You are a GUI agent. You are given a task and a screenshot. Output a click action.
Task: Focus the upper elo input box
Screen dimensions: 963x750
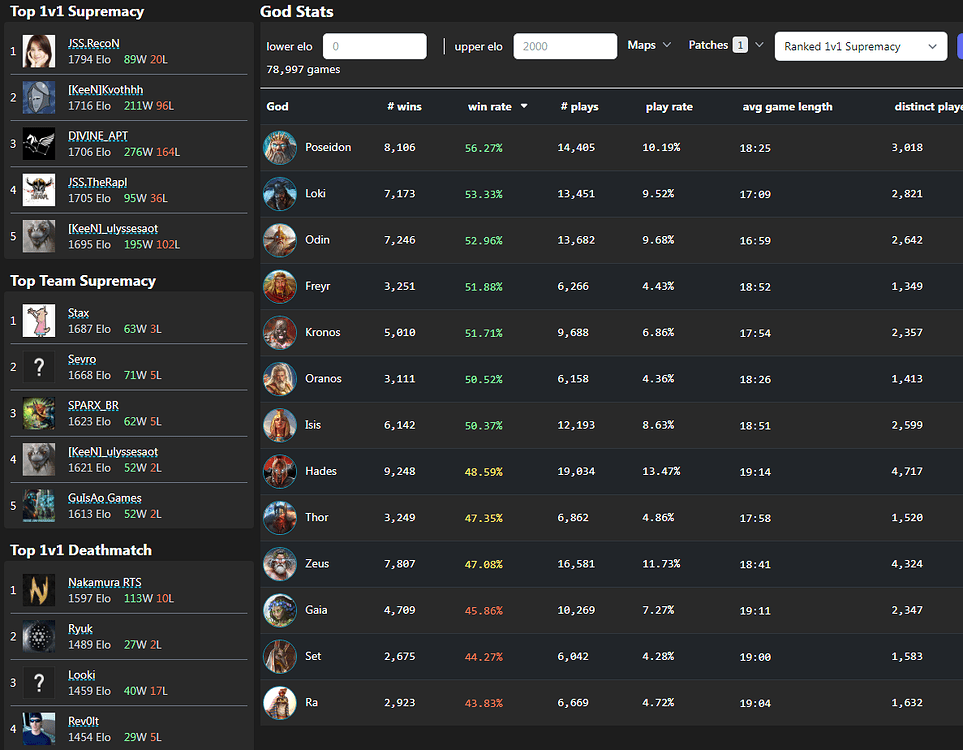[564, 47]
